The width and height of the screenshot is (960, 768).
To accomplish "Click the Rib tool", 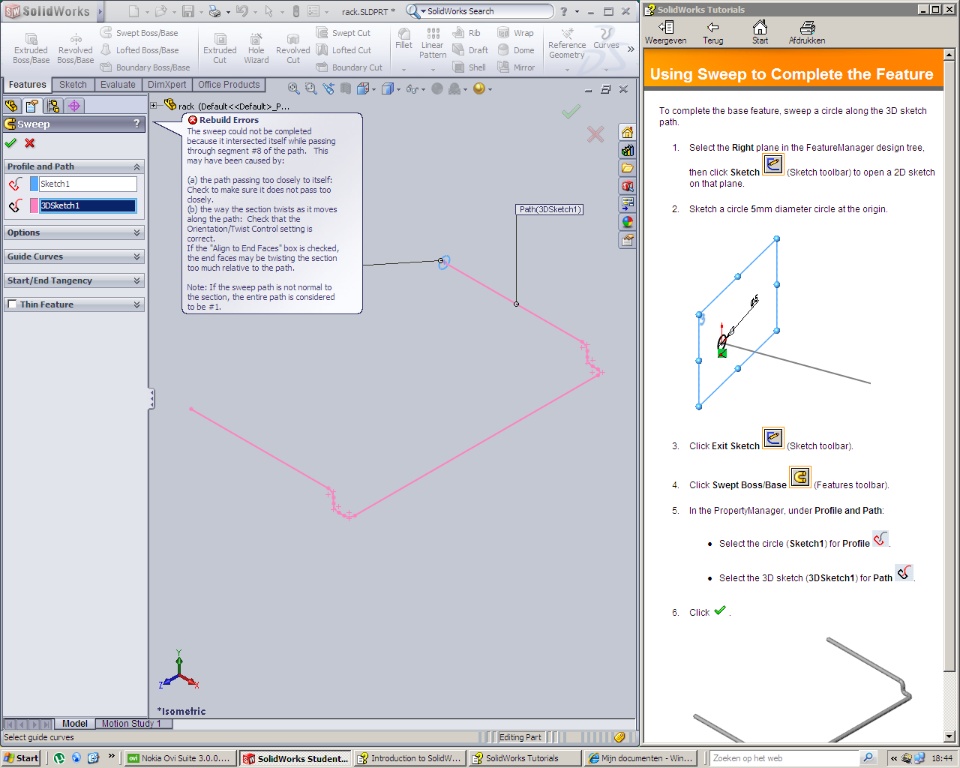I will (x=467, y=32).
